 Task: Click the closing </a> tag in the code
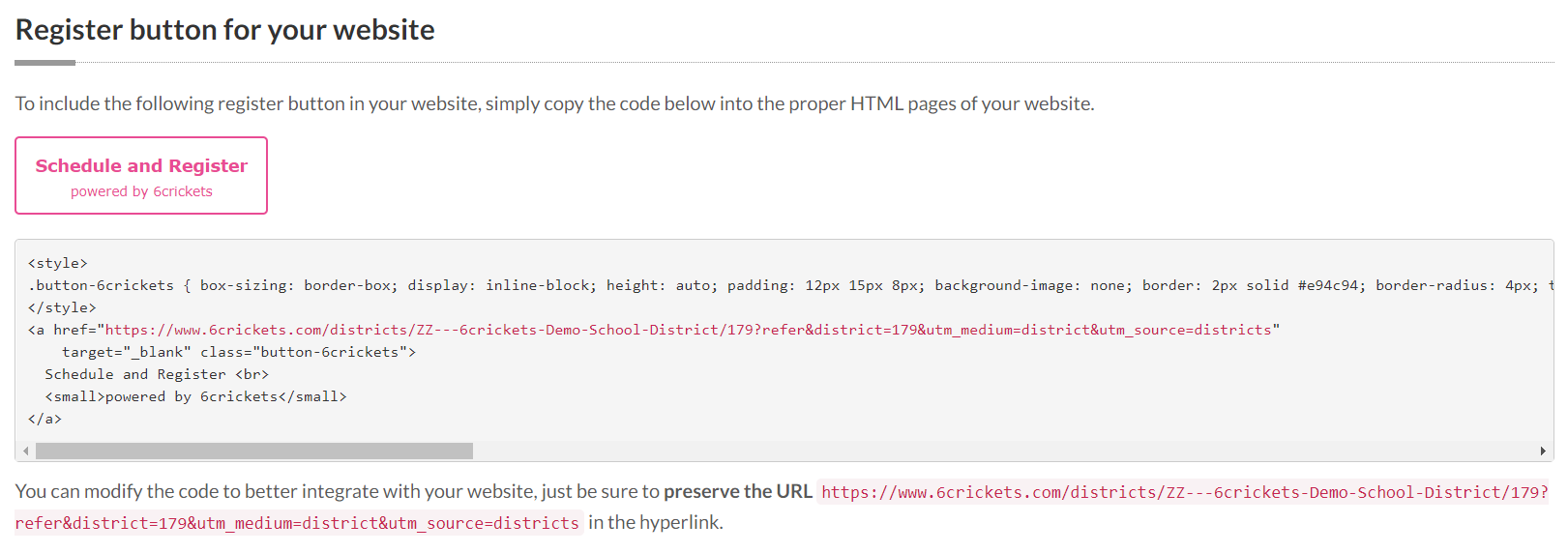[44, 419]
